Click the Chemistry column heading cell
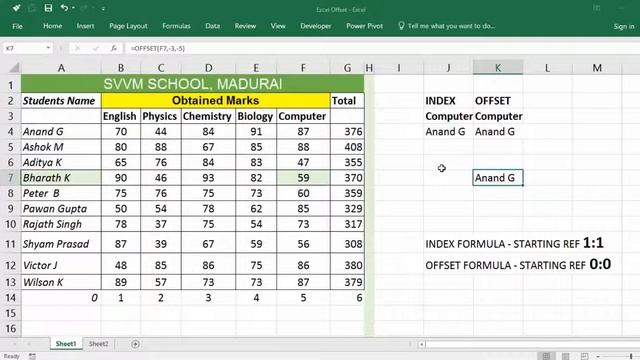The image size is (640, 360). pos(208,116)
